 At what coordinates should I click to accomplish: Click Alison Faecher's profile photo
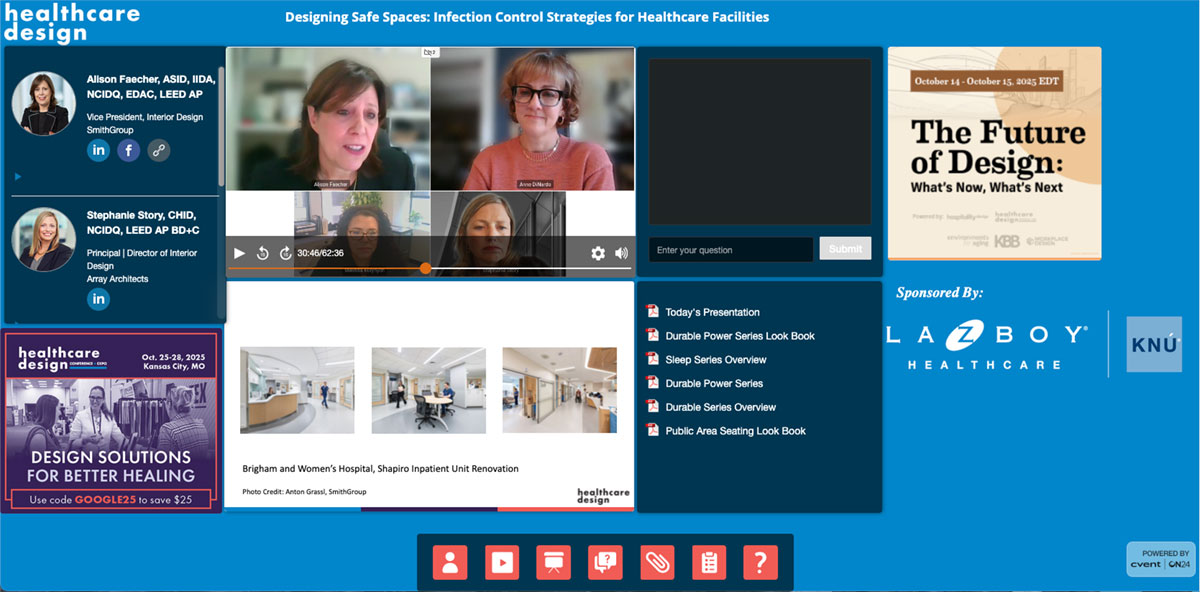pos(43,104)
